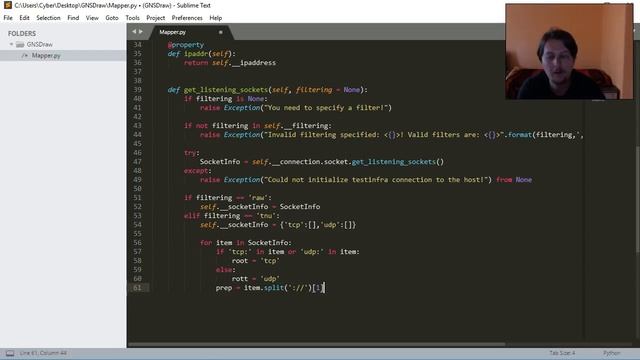Viewport: 640px width, 360px height.
Task: Click line number 61 in gutter
Action: 138,288
